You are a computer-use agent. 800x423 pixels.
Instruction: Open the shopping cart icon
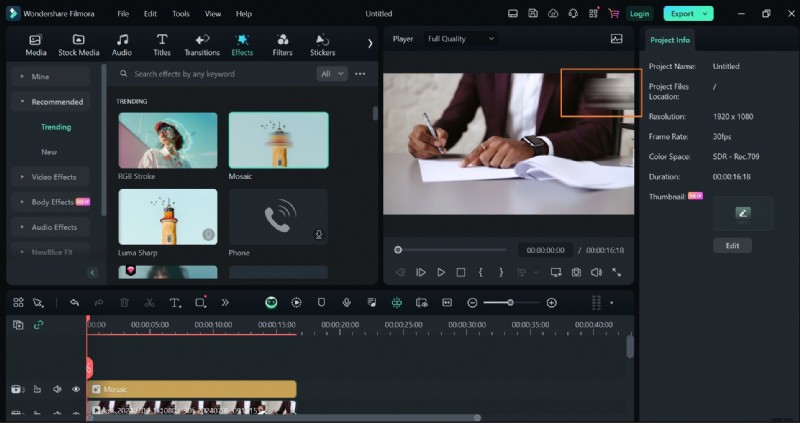[x=614, y=14]
